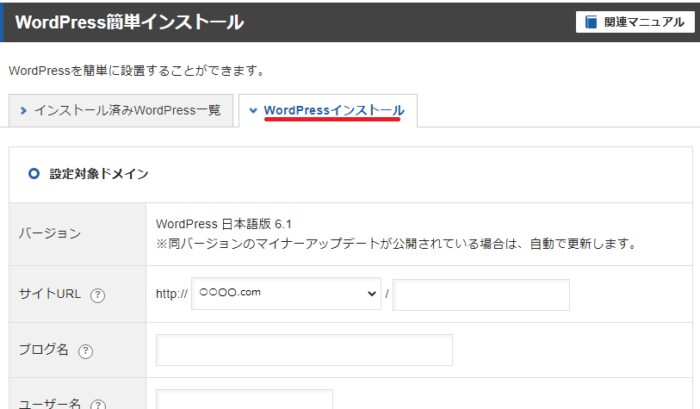
Task: Select the WordPressインストール tab
Action: 328,110
